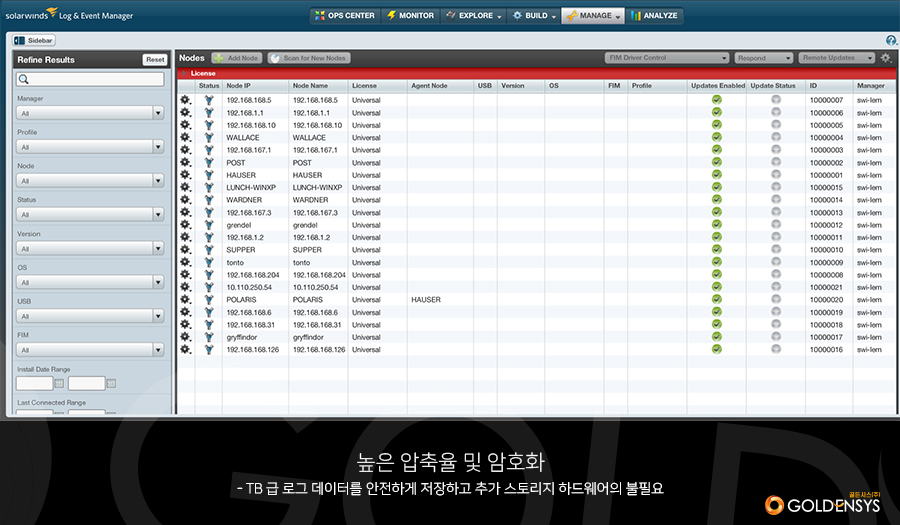This screenshot has width=900, height=525.
Task: Click Updates Enabled checkmark for 192.168.1.1
Action: (x=716, y=112)
